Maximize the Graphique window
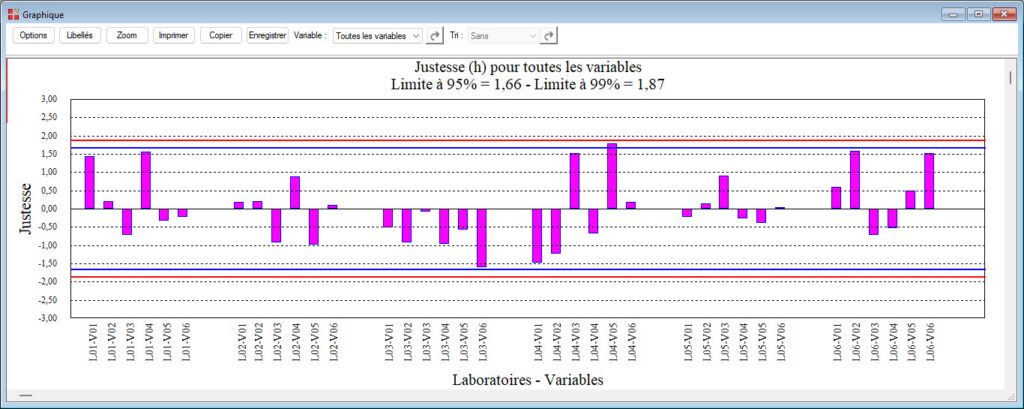This screenshot has width=1024, height=409. (x=977, y=14)
